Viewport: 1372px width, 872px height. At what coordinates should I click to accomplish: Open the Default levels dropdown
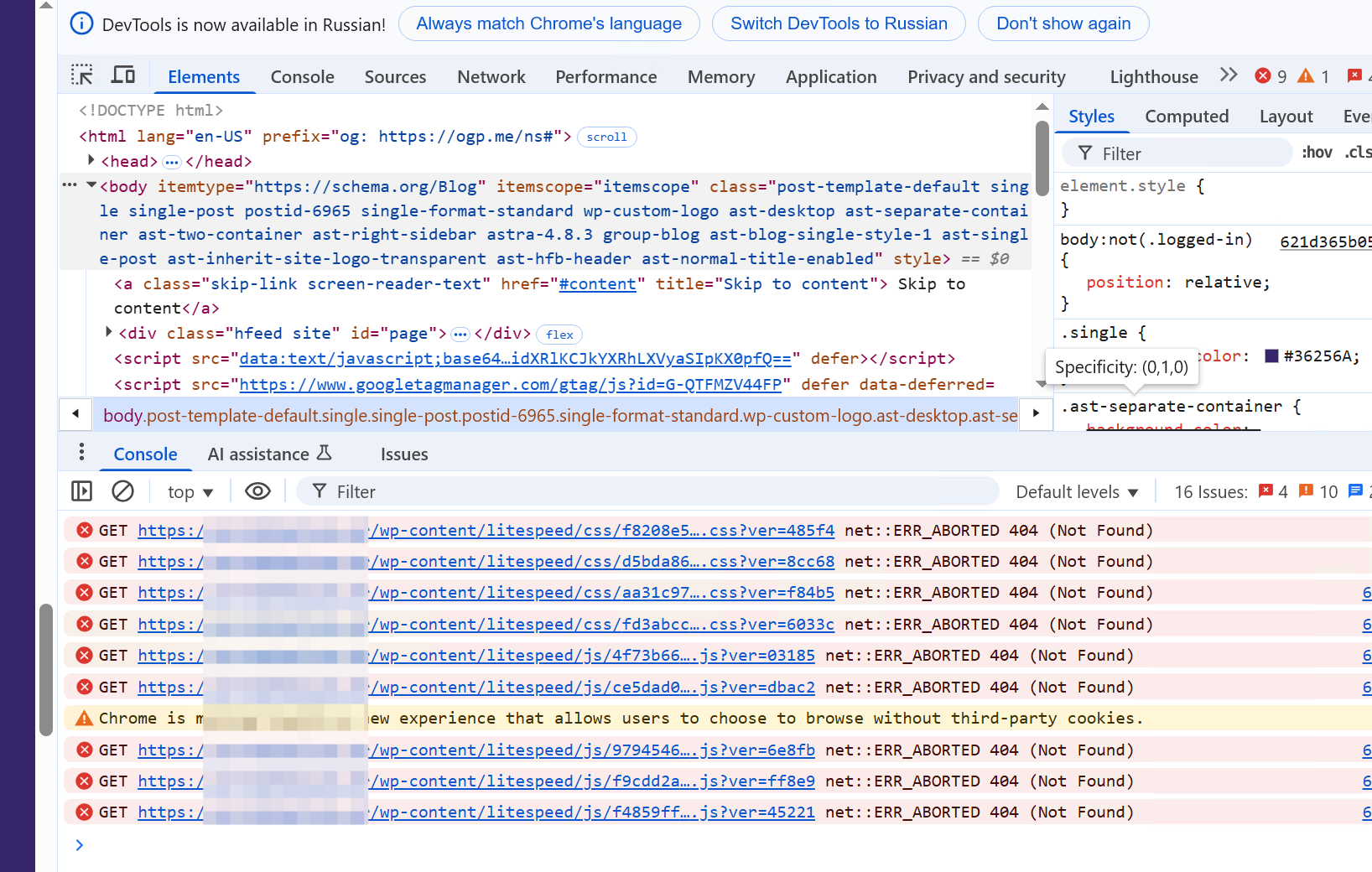coord(1077,492)
